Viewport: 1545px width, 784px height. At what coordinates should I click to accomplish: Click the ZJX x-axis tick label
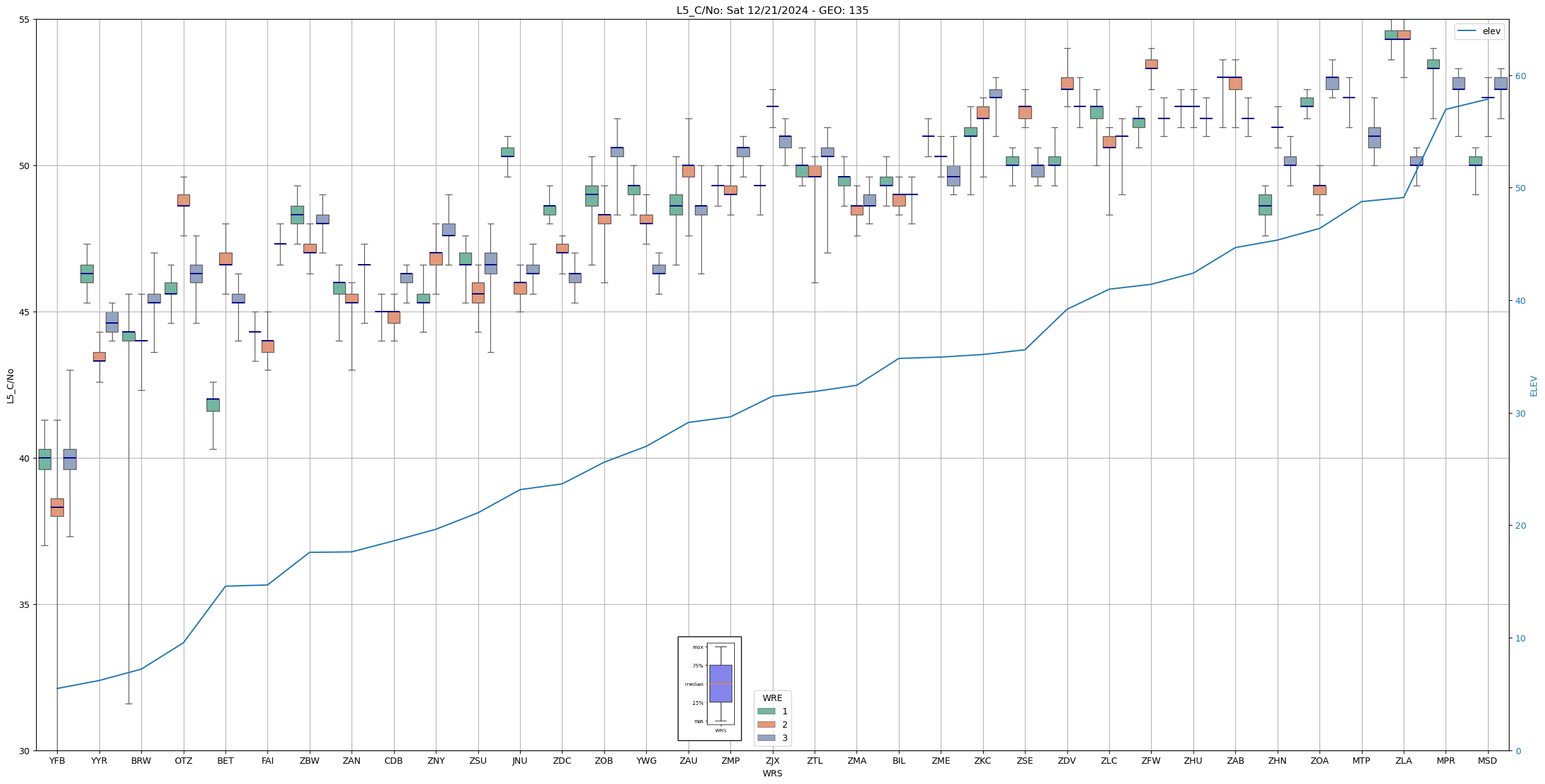click(x=772, y=761)
